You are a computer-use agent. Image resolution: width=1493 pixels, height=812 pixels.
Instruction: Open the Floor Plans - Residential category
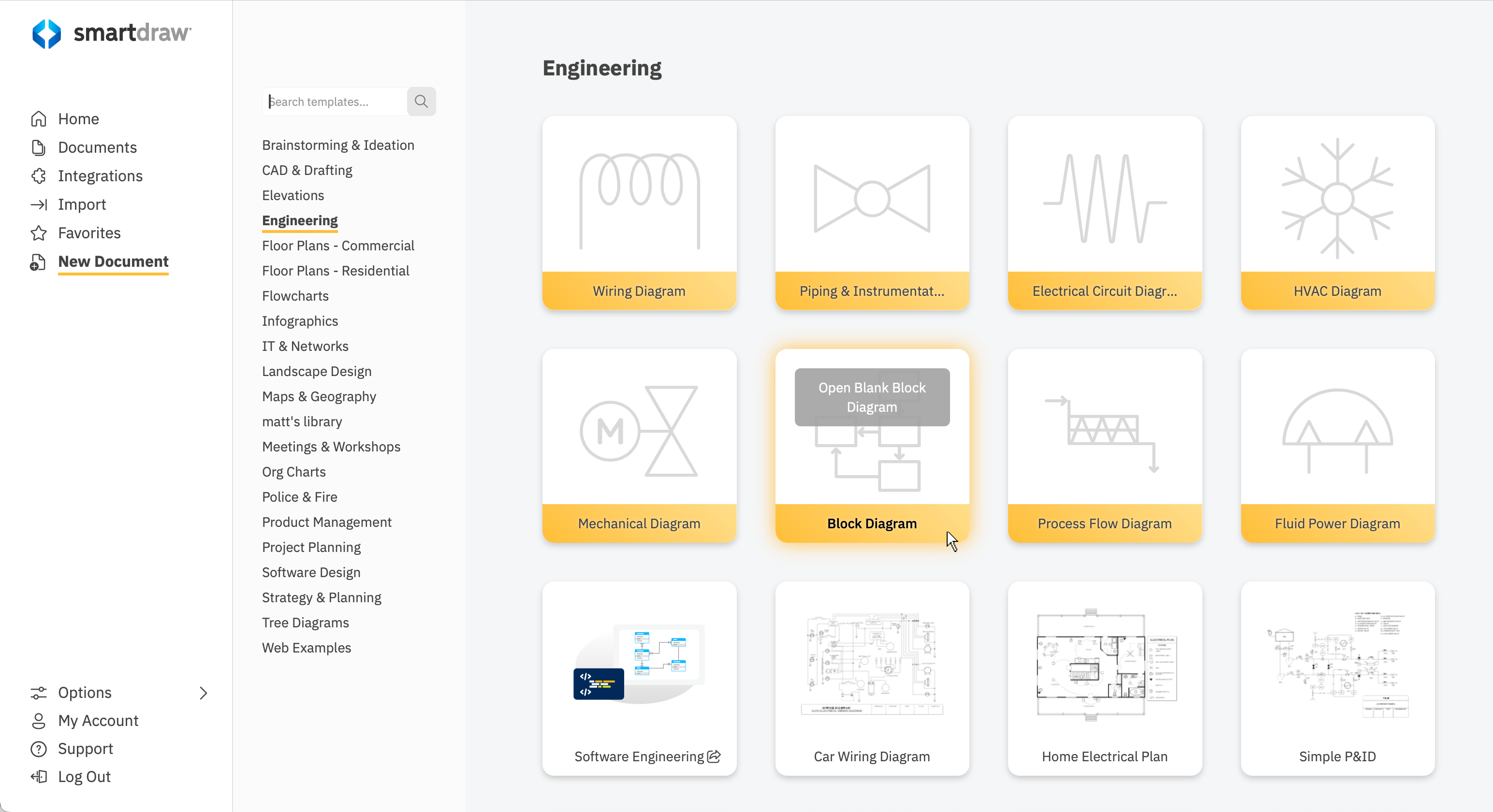click(335, 271)
